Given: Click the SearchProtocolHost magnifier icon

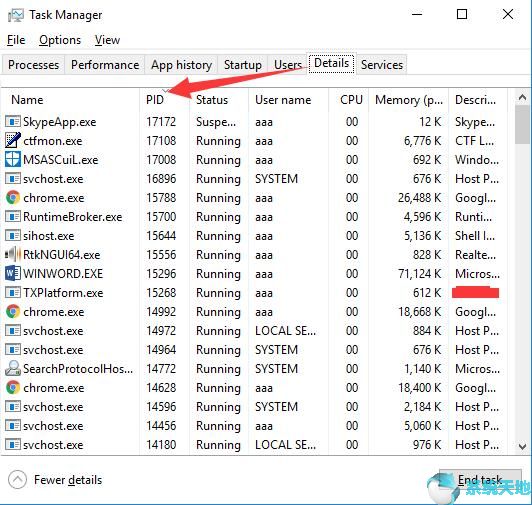Looking at the screenshot, I should point(13,368).
